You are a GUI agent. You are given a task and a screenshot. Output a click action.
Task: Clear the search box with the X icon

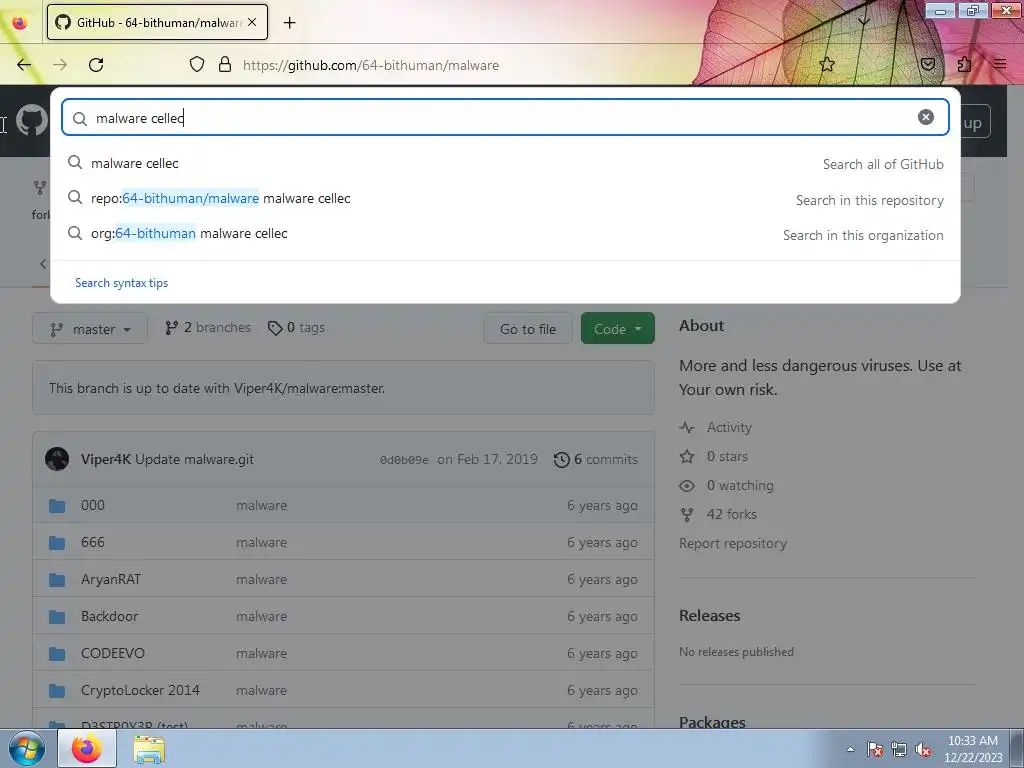click(925, 117)
